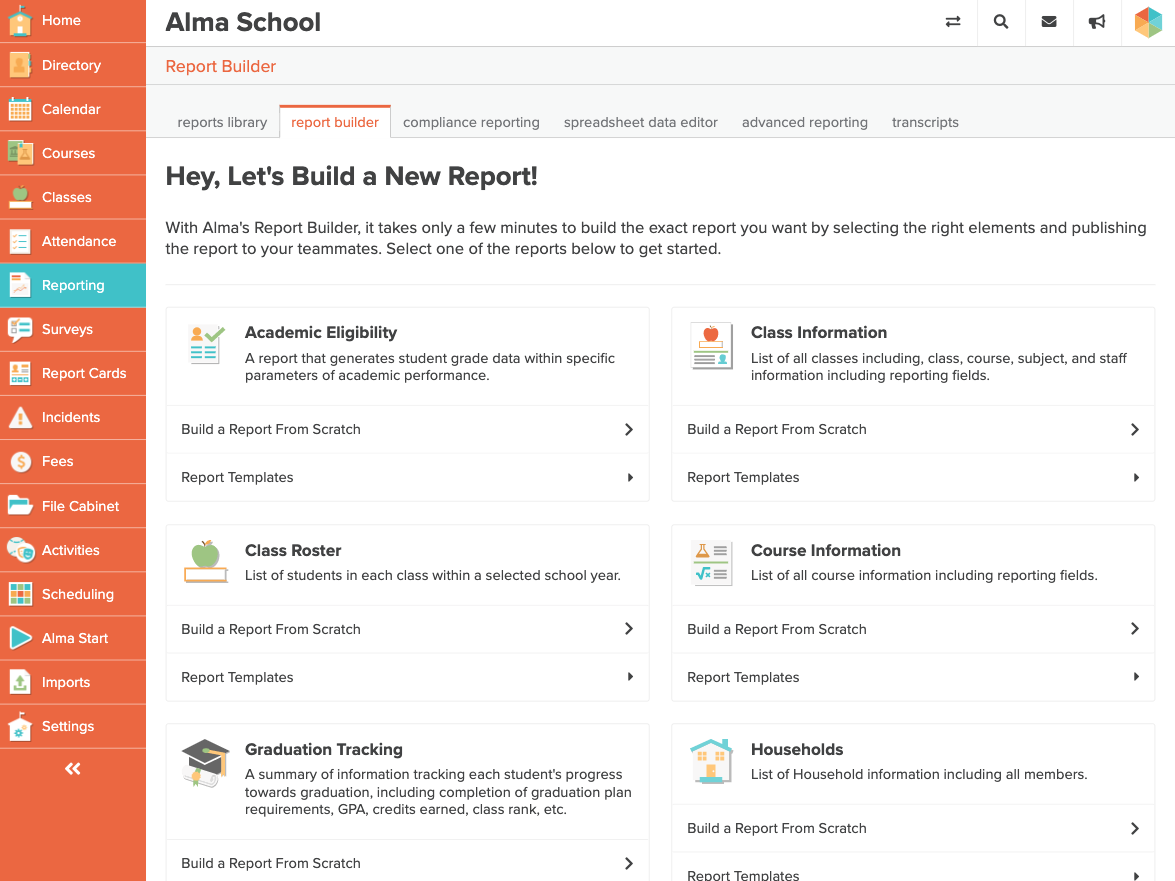1175x881 pixels.
Task: Open Alma Start from the sidebar
Action: [x=72, y=638]
